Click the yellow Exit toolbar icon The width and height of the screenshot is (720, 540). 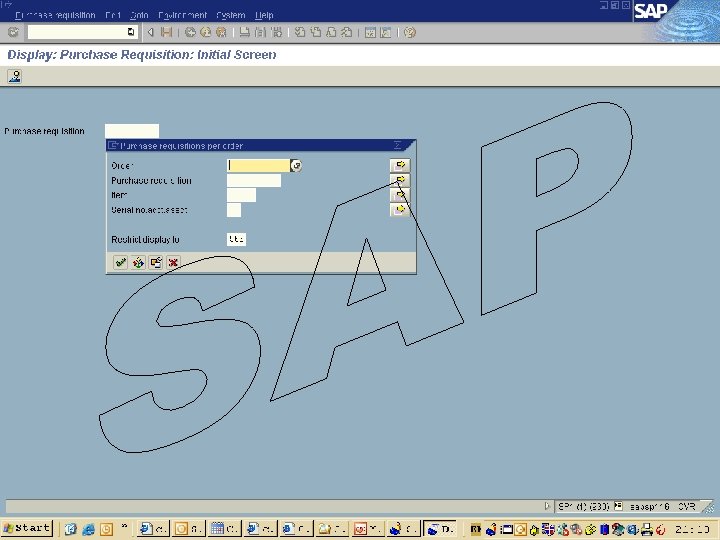[x=205, y=32]
